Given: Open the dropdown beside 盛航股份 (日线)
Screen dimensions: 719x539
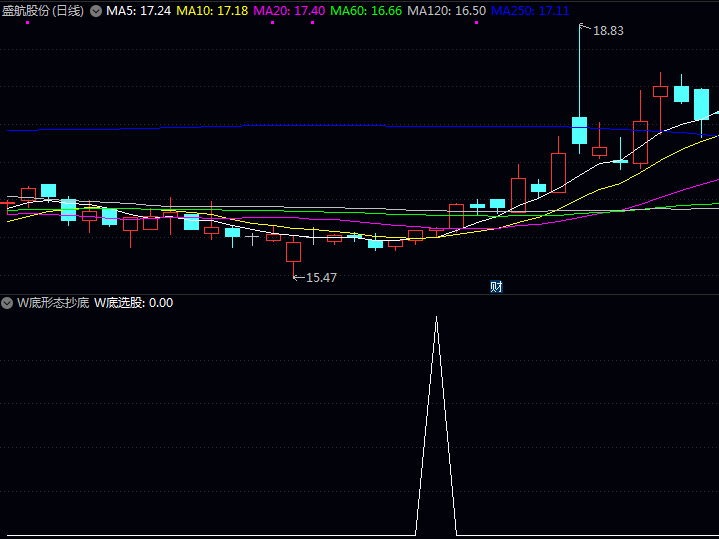Looking at the screenshot, I should point(95,10).
